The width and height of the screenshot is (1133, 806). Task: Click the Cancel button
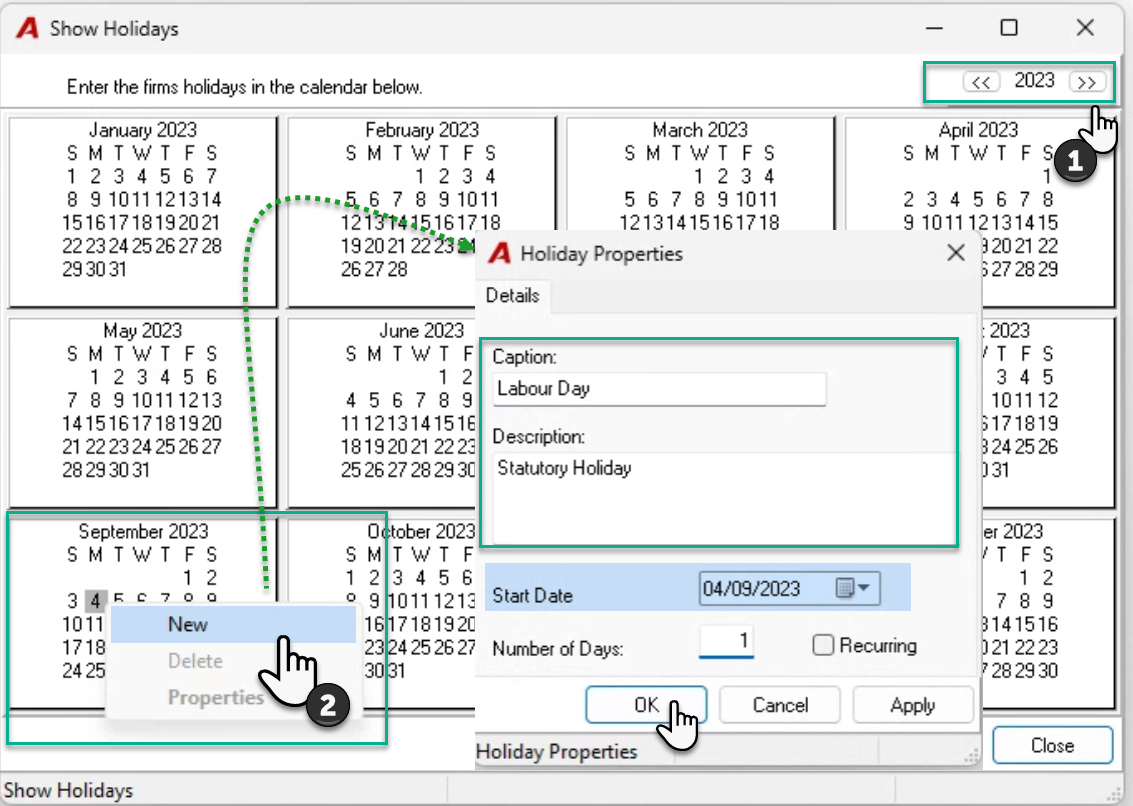(780, 705)
